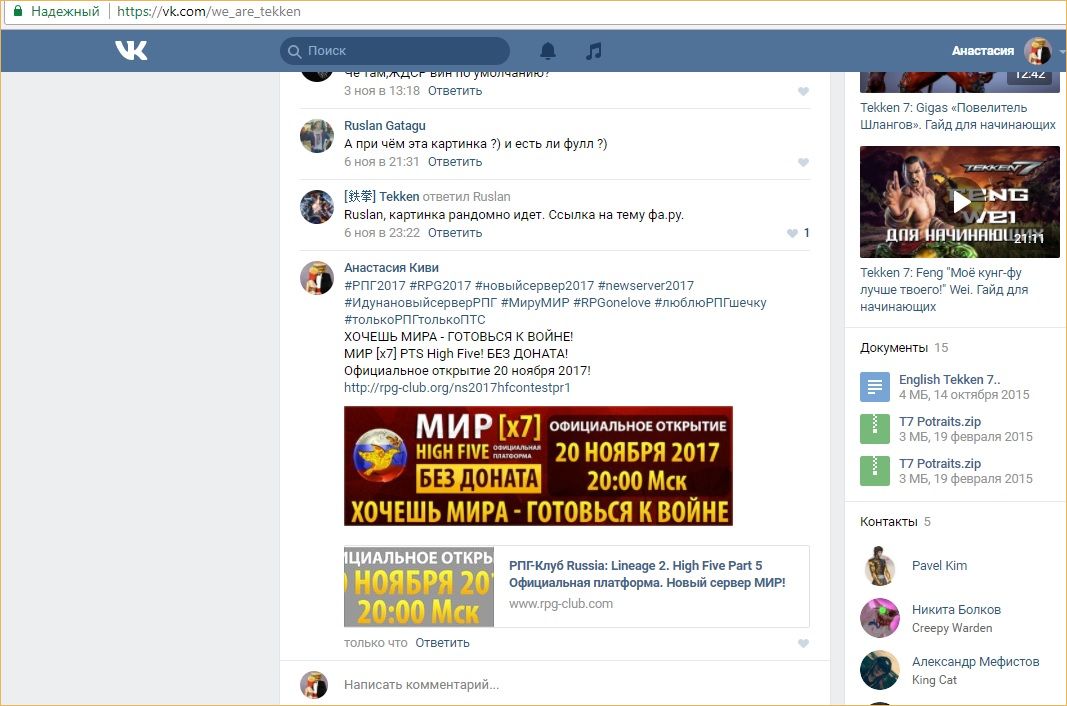This screenshot has width=1067, height=706.
Task: Open the own avatar next to comment box
Action: click(x=314, y=685)
